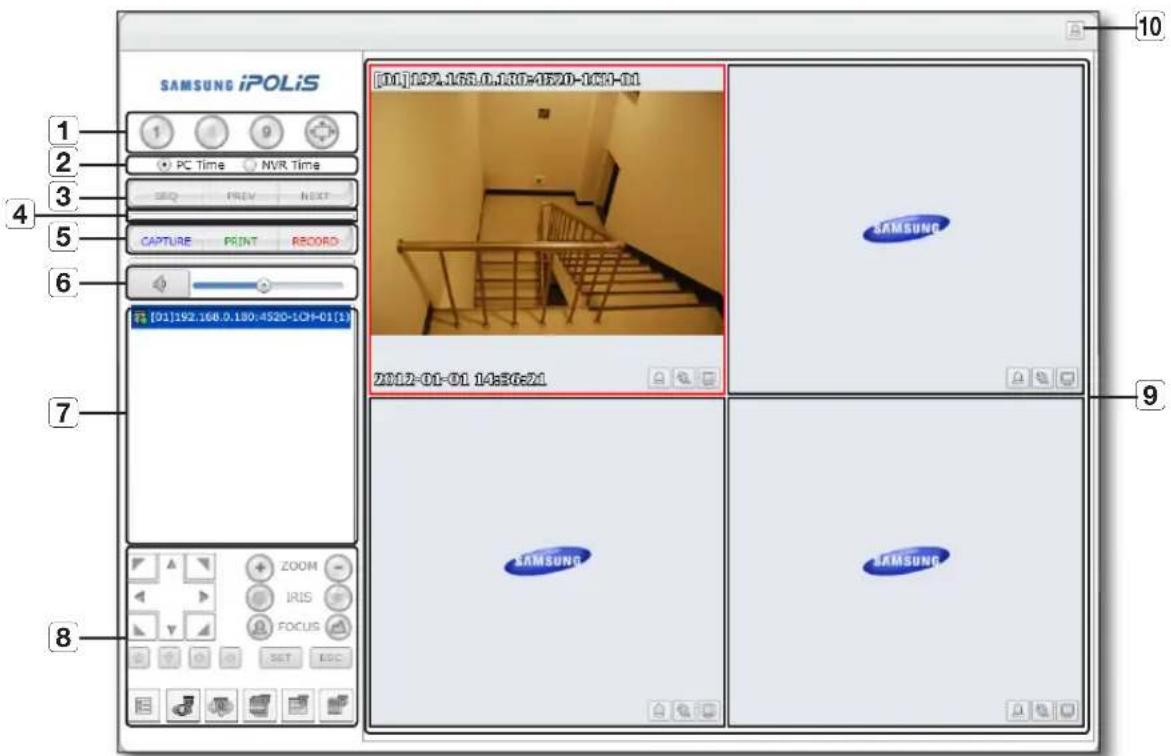Pan the camera left with the left arrow

140,597
